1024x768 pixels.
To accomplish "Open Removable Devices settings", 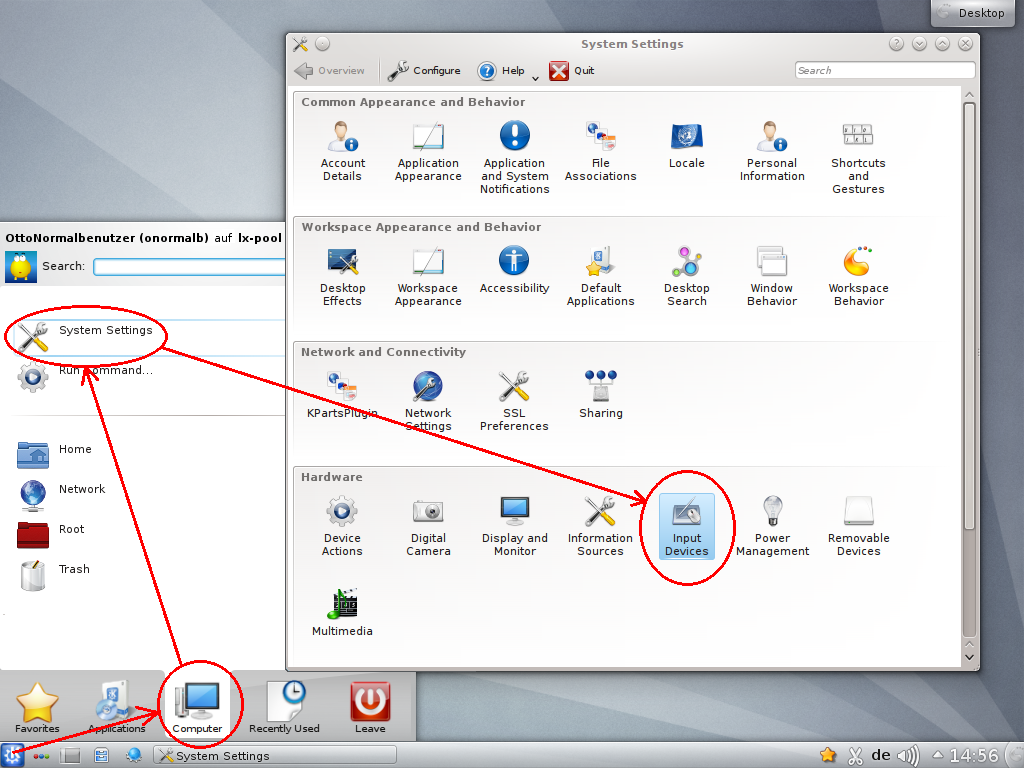I will click(x=858, y=526).
